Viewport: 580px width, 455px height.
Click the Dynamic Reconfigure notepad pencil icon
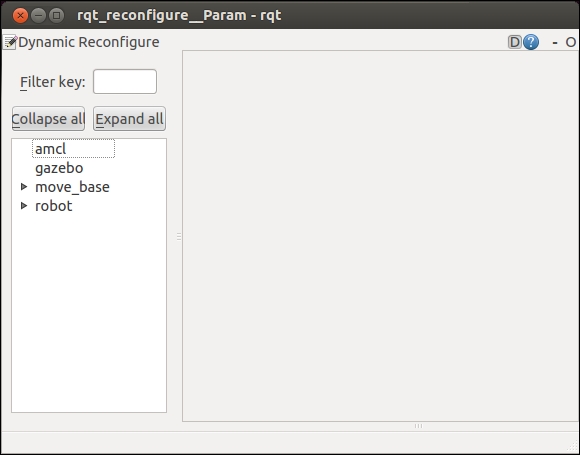pos(10,42)
